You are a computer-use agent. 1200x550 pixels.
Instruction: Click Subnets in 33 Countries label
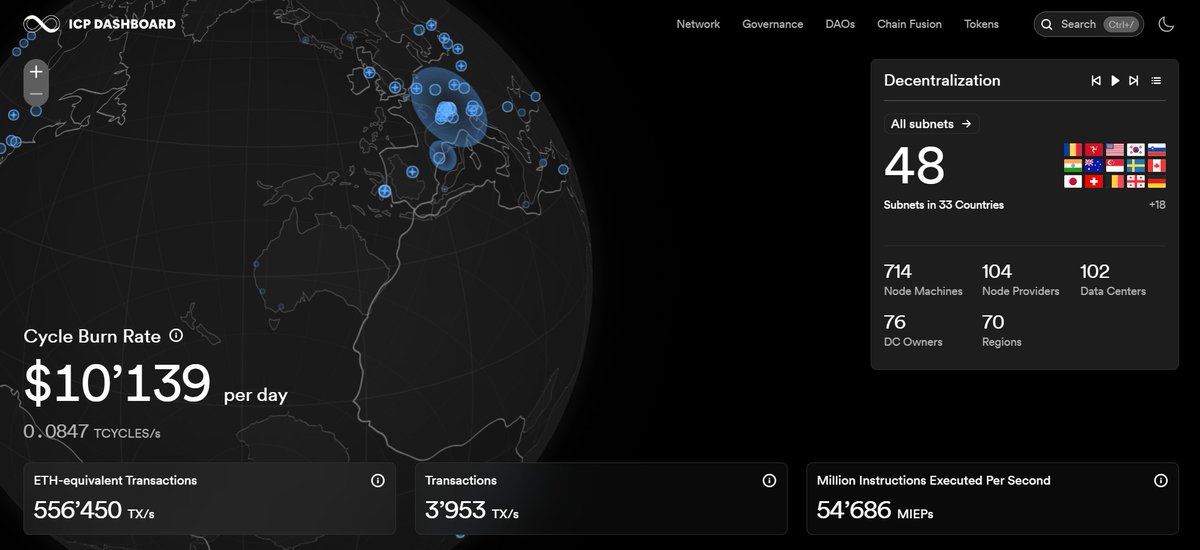[x=944, y=205]
